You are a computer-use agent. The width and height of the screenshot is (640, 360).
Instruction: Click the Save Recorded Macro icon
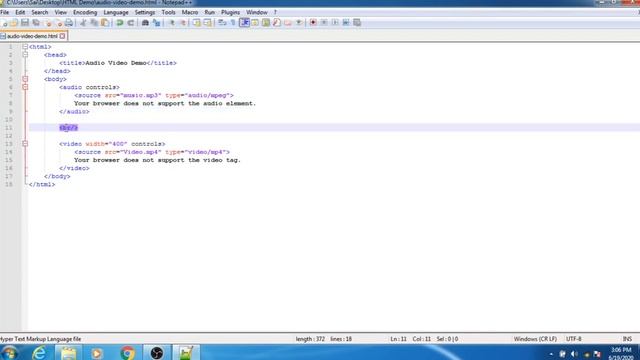[x=357, y=23]
